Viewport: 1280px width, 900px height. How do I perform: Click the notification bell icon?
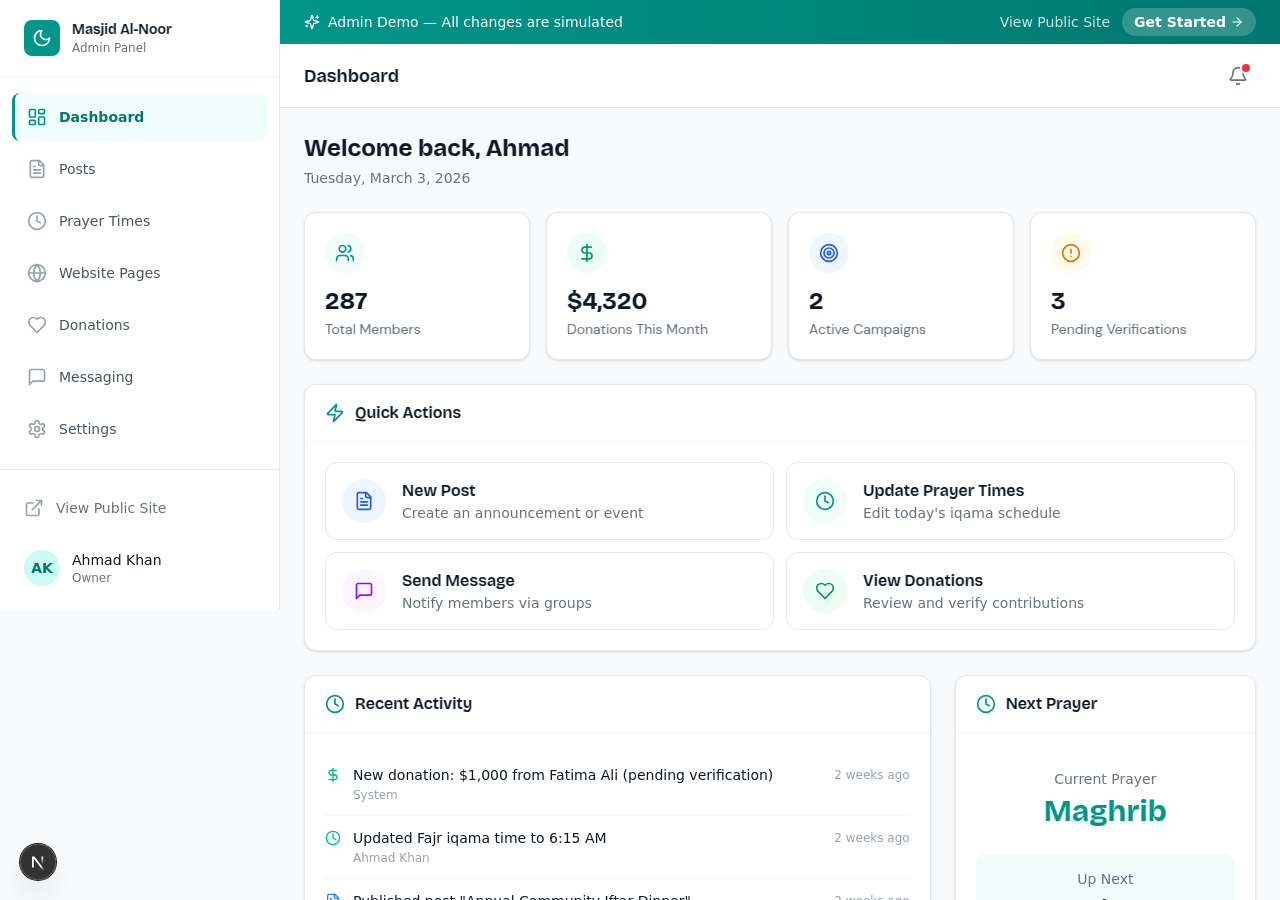[1237, 75]
